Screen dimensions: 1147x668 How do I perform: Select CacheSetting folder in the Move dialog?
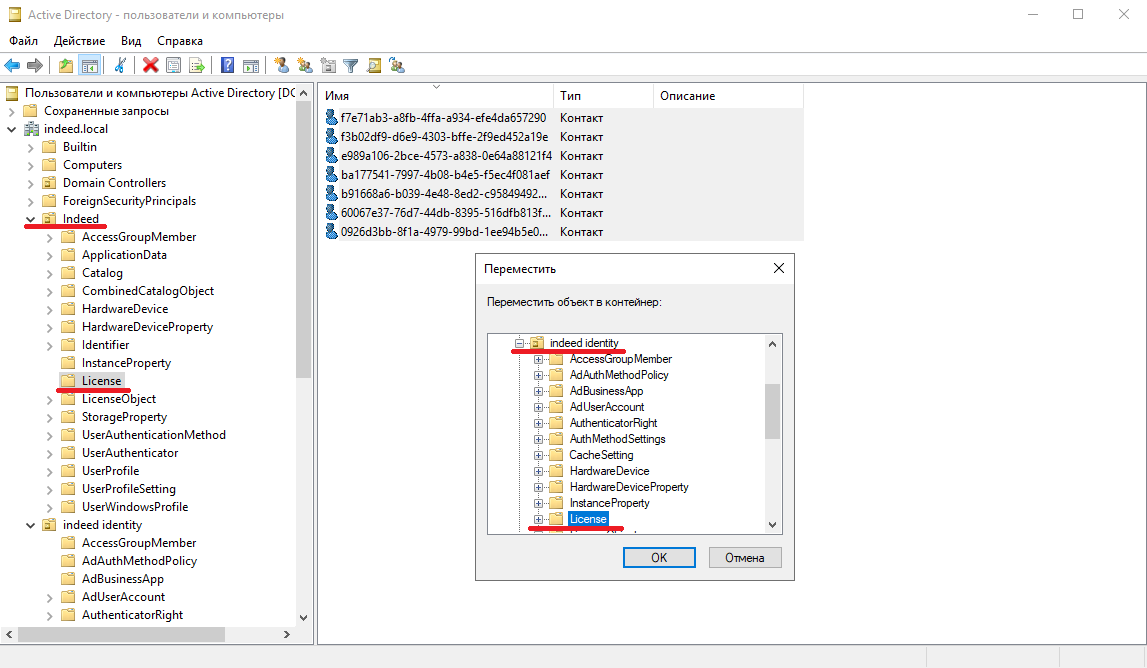click(601, 455)
